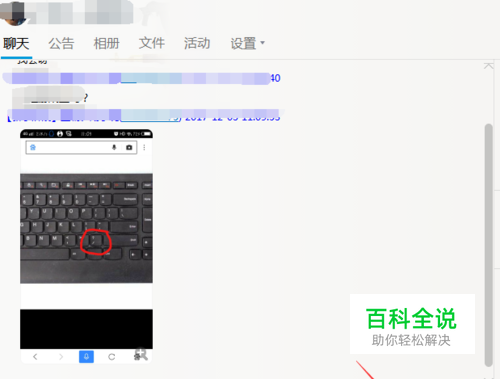This screenshot has width=500, height=379.
Task: Open the 活动 tab
Action: tap(197, 43)
